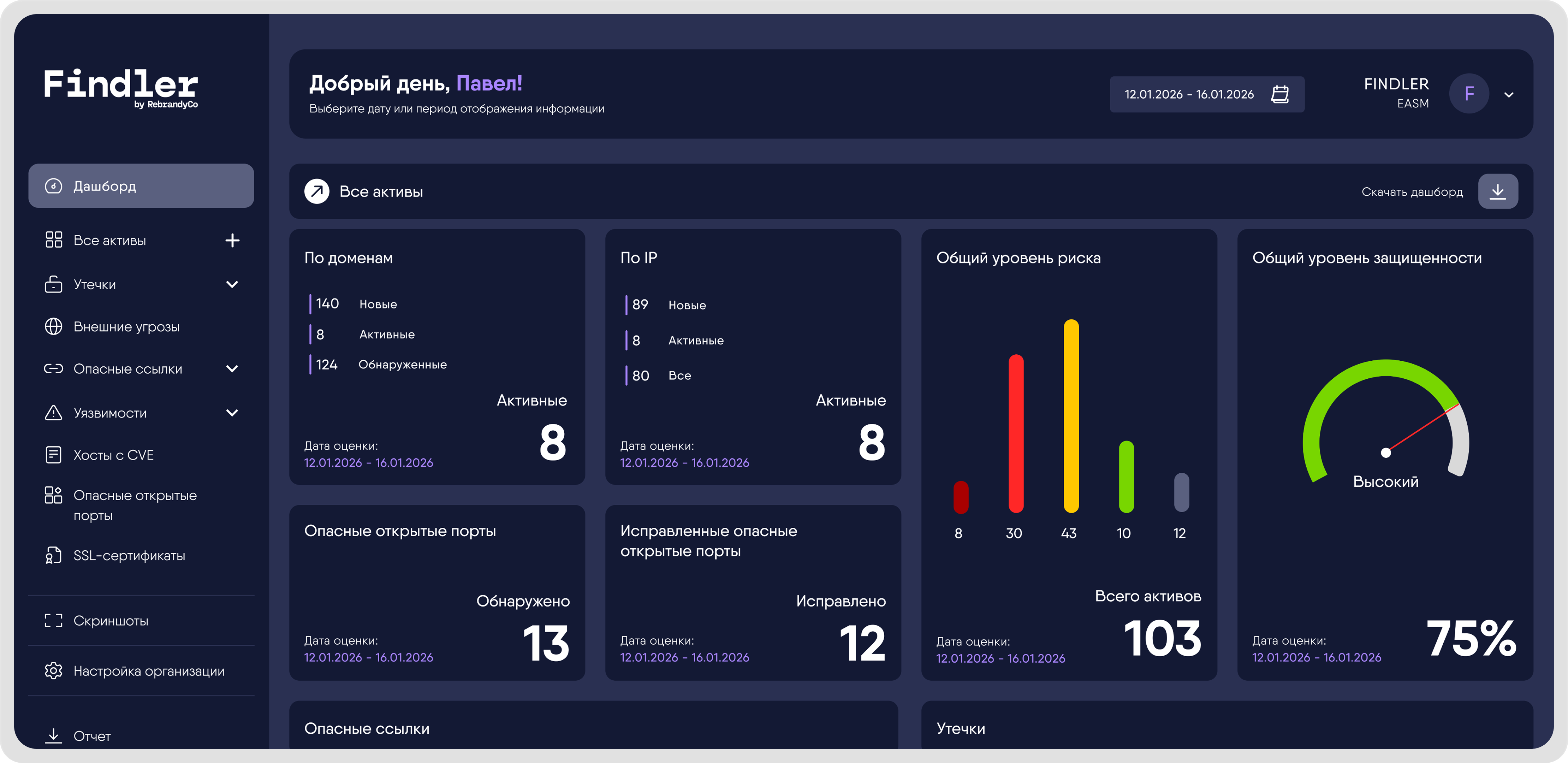Click the date range input field
The width and height of the screenshot is (1568, 763).
point(1189,94)
